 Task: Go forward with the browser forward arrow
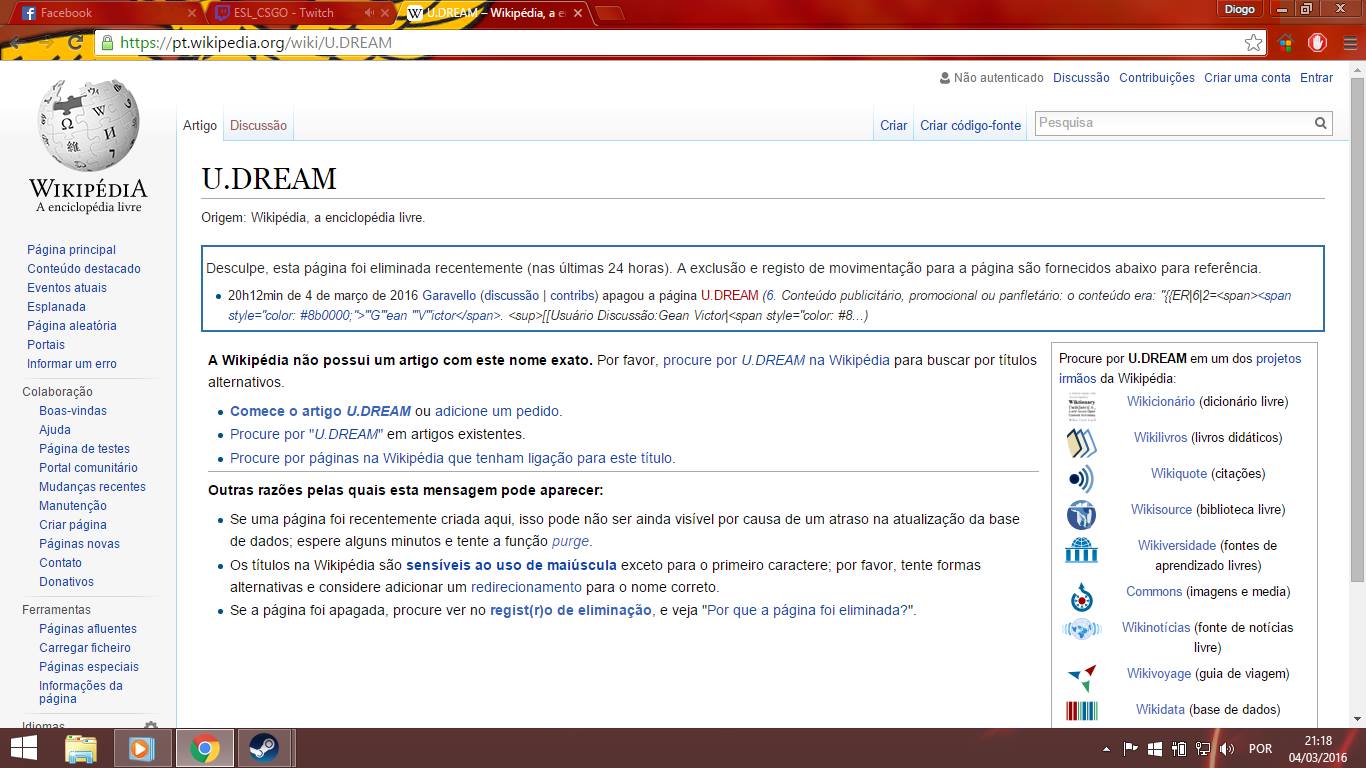[45, 43]
